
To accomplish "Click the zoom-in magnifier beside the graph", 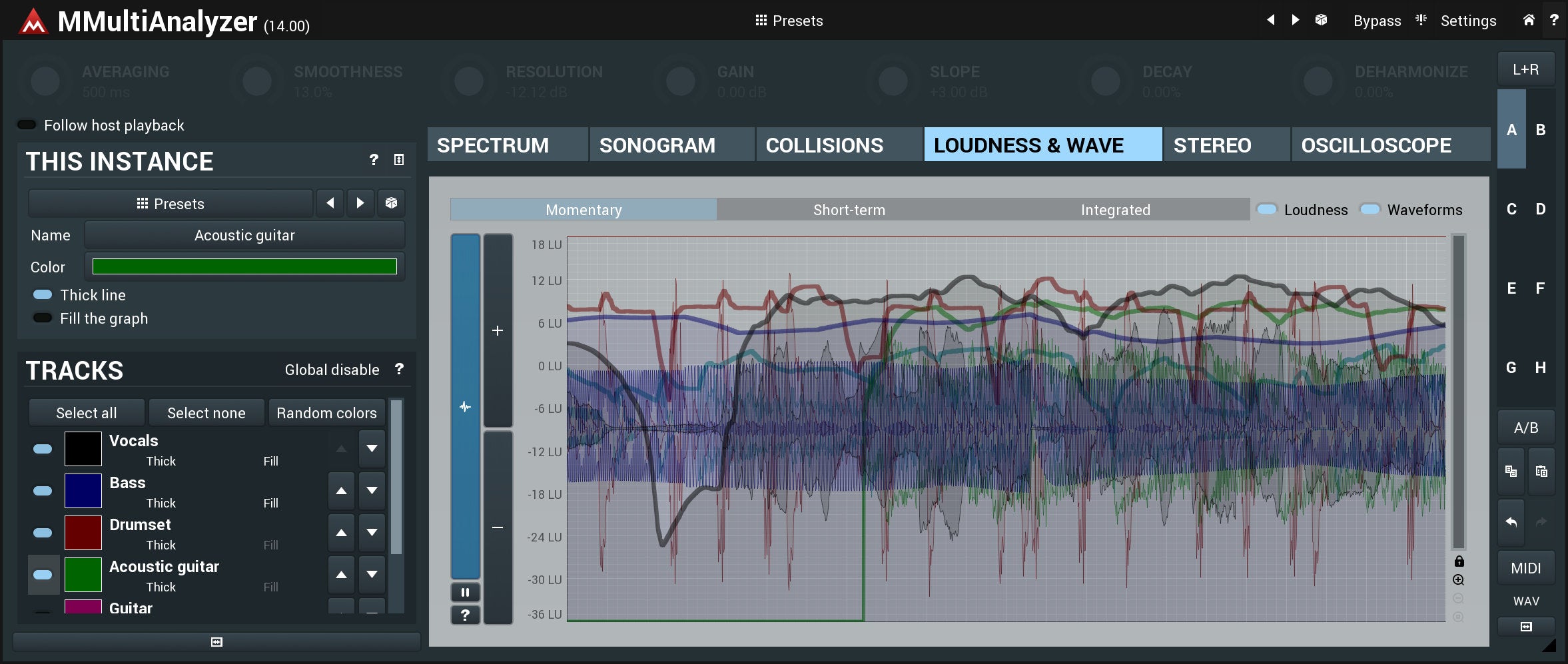I will click(1458, 580).
